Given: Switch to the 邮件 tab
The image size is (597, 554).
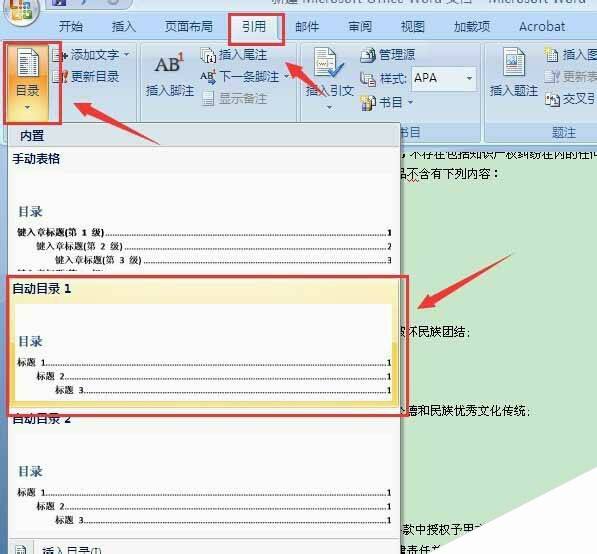Looking at the screenshot, I should point(307,27).
